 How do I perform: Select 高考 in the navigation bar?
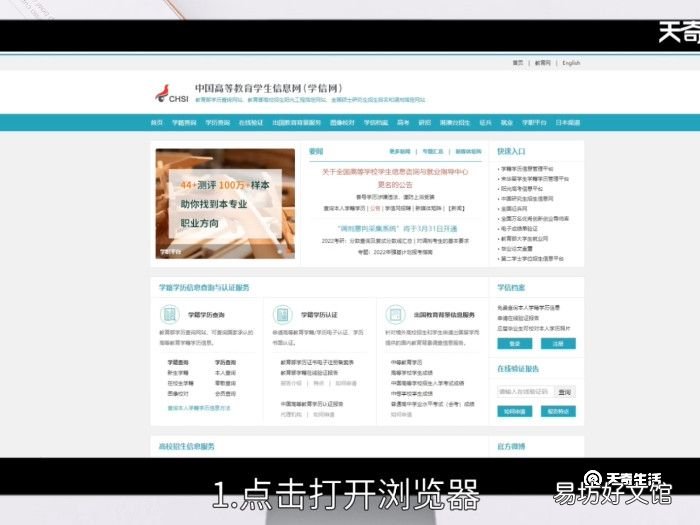point(403,123)
